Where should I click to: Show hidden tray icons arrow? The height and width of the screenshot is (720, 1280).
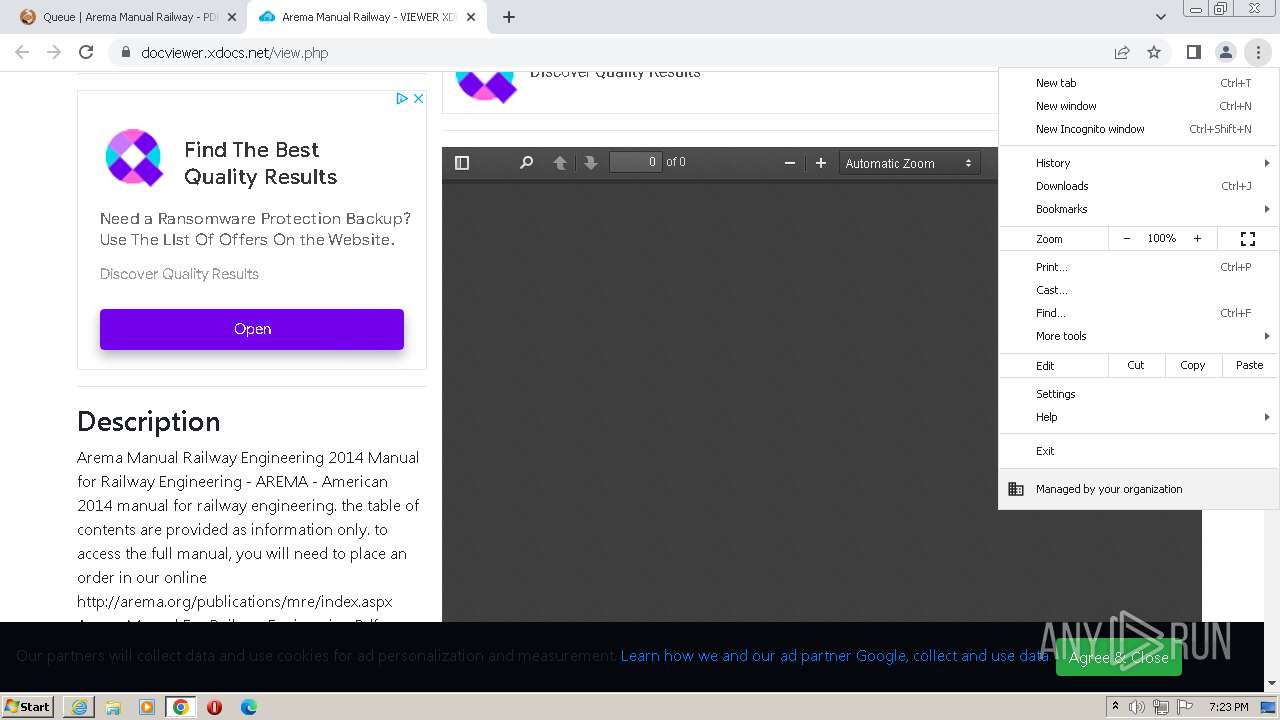coord(1116,707)
